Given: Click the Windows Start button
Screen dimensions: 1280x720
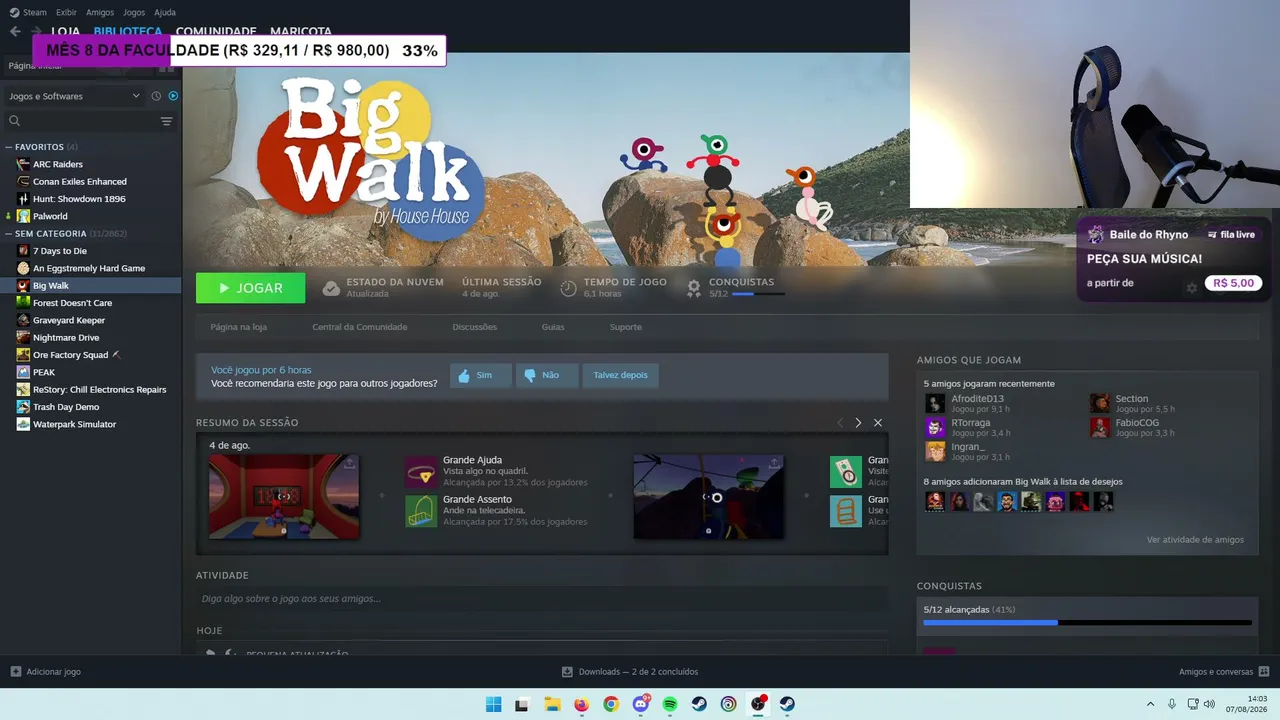Looking at the screenshot, I should coord(493,704).
